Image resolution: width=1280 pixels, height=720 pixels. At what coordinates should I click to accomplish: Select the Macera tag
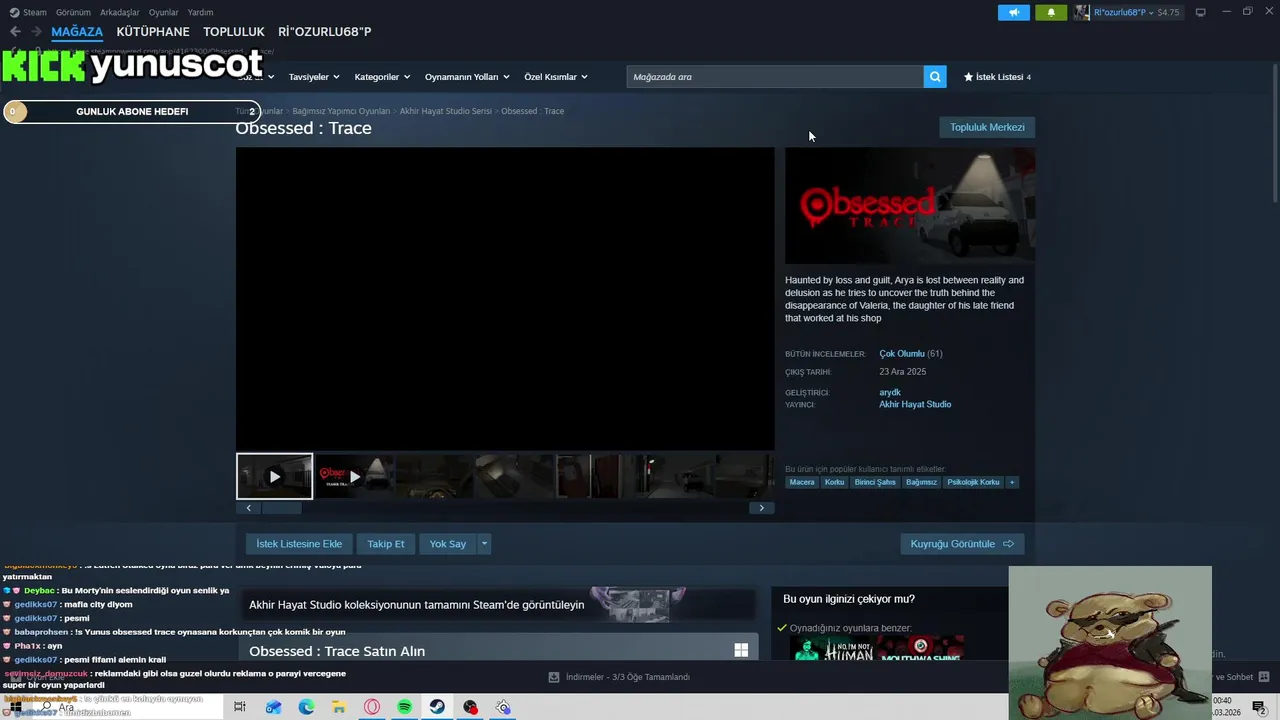[x=802, y=482]
